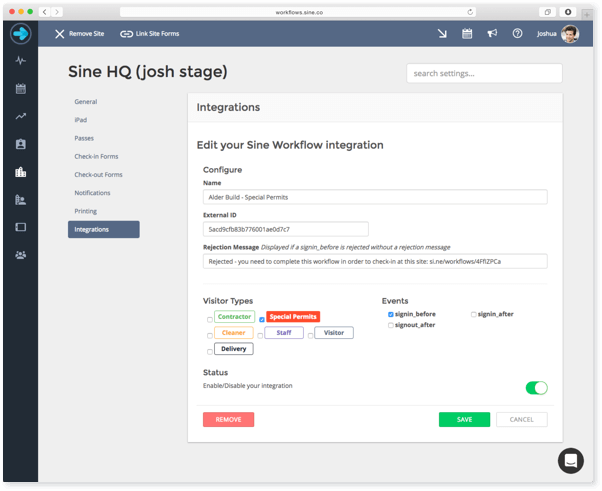The height and width of the screenshot is (491, 602).
Task: Click the Special Permits label tag
Action: [x=293, y=317]
